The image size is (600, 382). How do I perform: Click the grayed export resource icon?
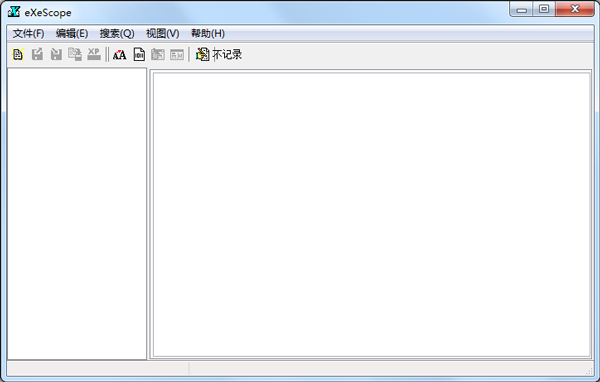[x=37, y=54]
